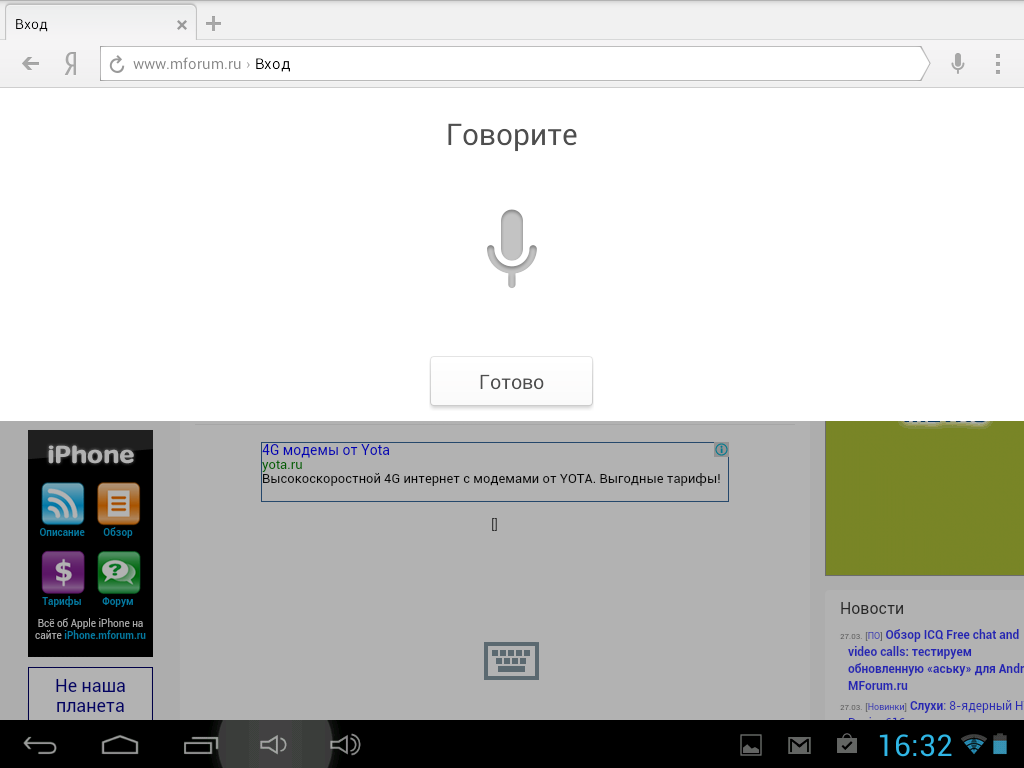
Task: Open the iPhone Форум chat icon
Action: (118, 573)
